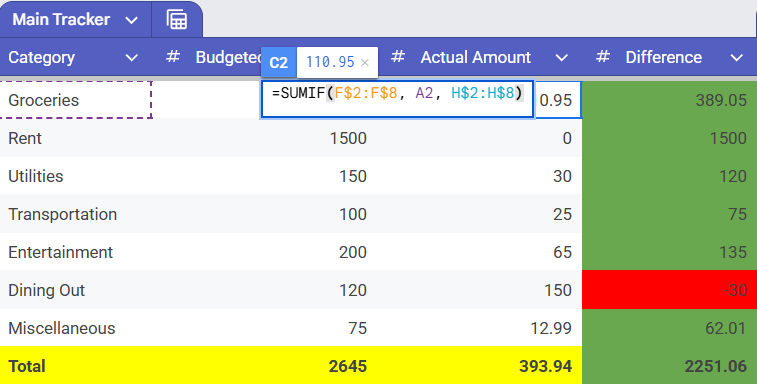Select the Miscellaneous category cell
Screen dimensions: 757x384
click(77, 328)
